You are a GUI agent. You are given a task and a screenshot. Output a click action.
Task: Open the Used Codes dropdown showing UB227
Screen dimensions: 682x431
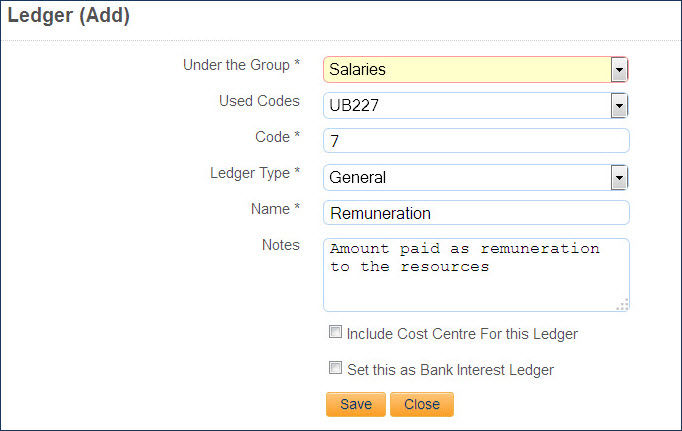476,105
